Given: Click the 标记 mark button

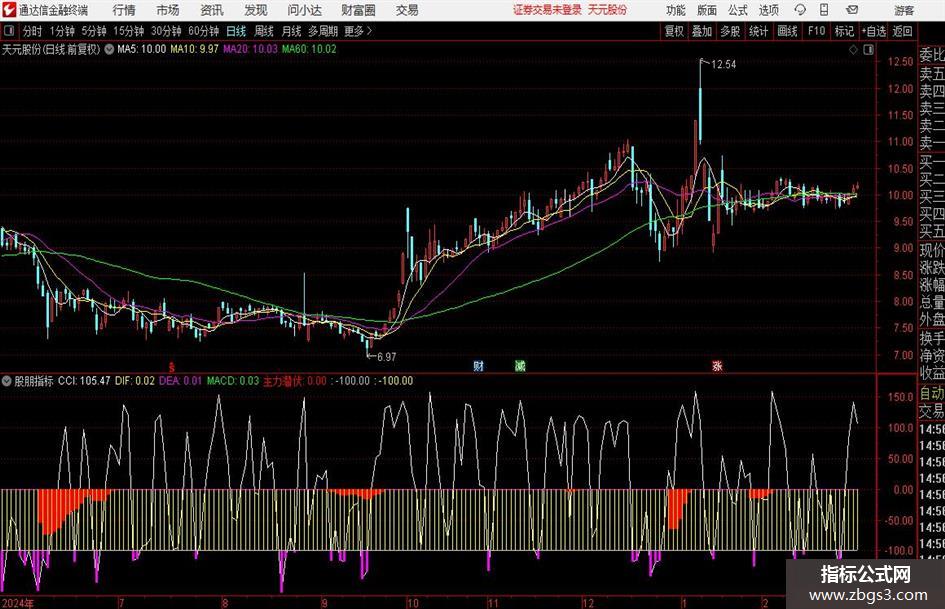Looking at the screenshot, I should [844, 31].
